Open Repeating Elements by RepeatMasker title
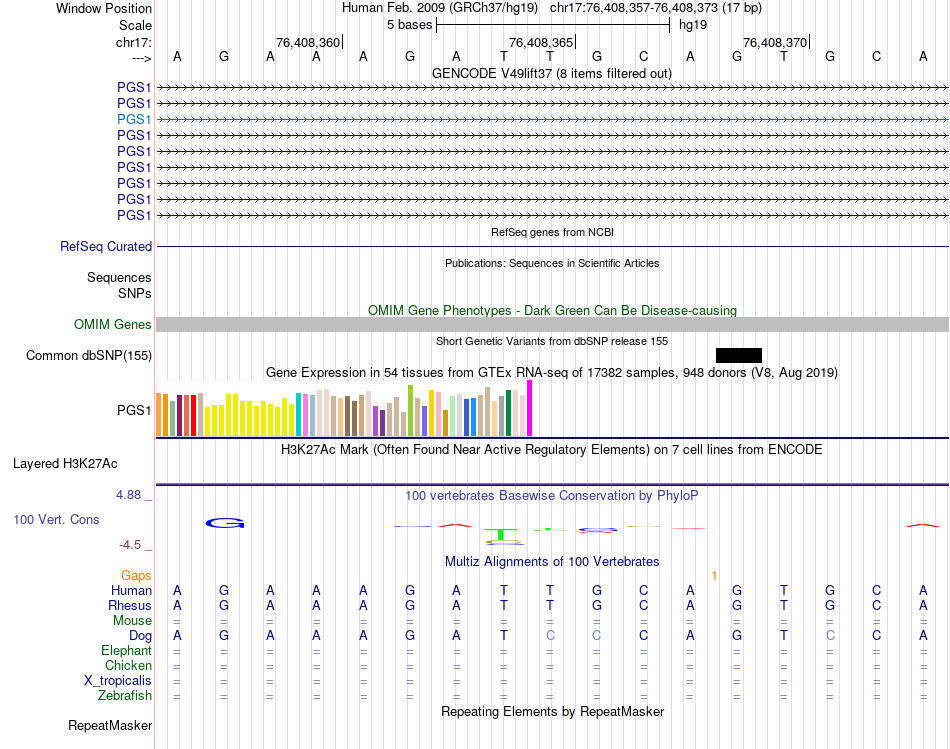The width and height of the screenshot is (950, 749). (x=552, y=711)
